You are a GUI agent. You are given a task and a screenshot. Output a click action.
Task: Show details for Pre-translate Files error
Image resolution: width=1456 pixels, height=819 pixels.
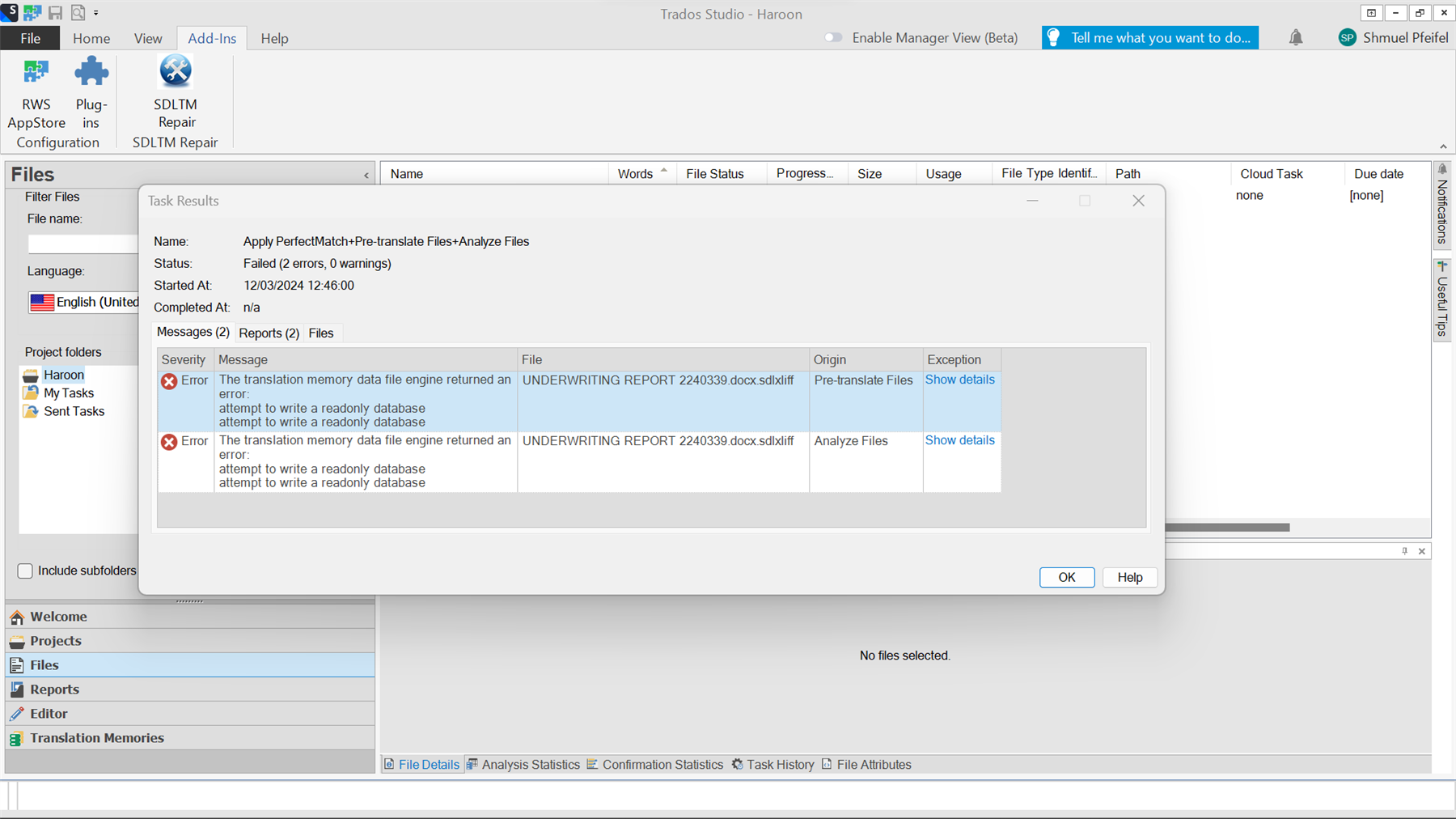click(960, 380)
